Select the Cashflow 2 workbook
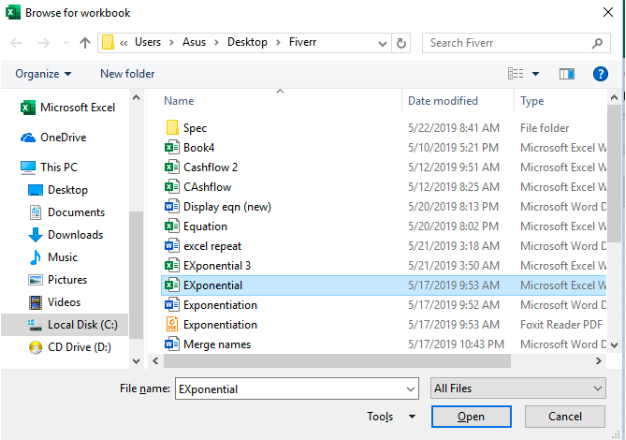Image resolution: width=626 pixels, height=440 pixels. click(383, 167)
